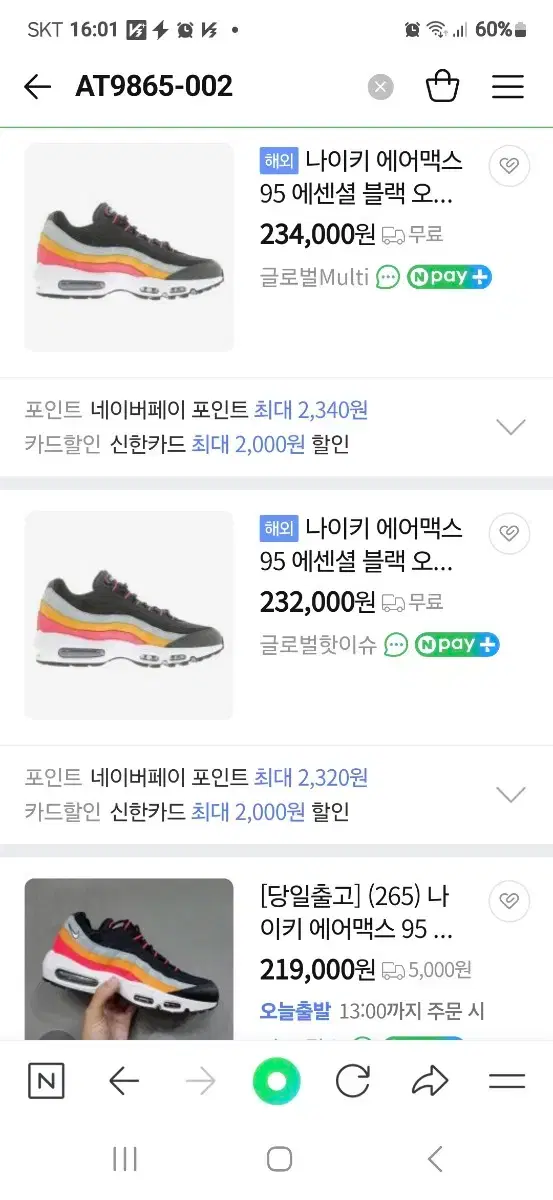
Task: Open talk chat icon next to 글로벌Multi
Action: [388, 277]
